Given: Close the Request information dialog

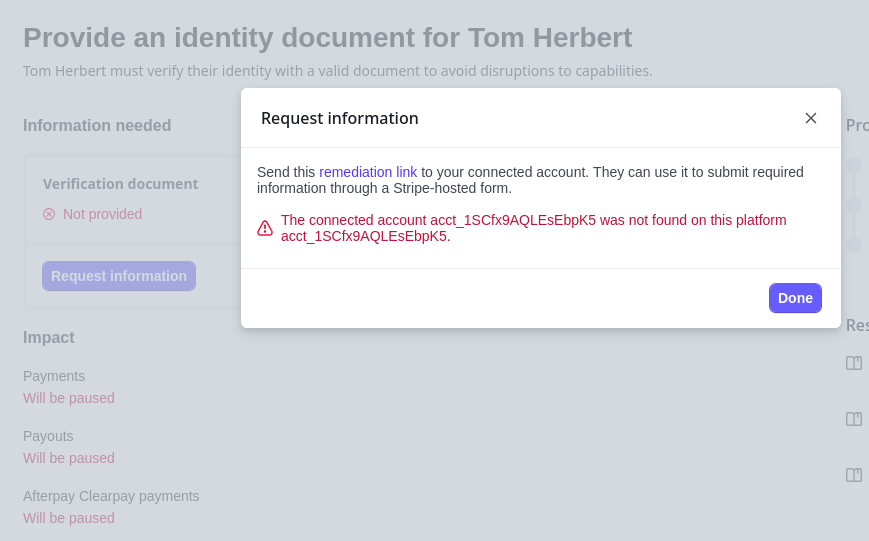Looking at the screenshot, I should coord(811,118).
